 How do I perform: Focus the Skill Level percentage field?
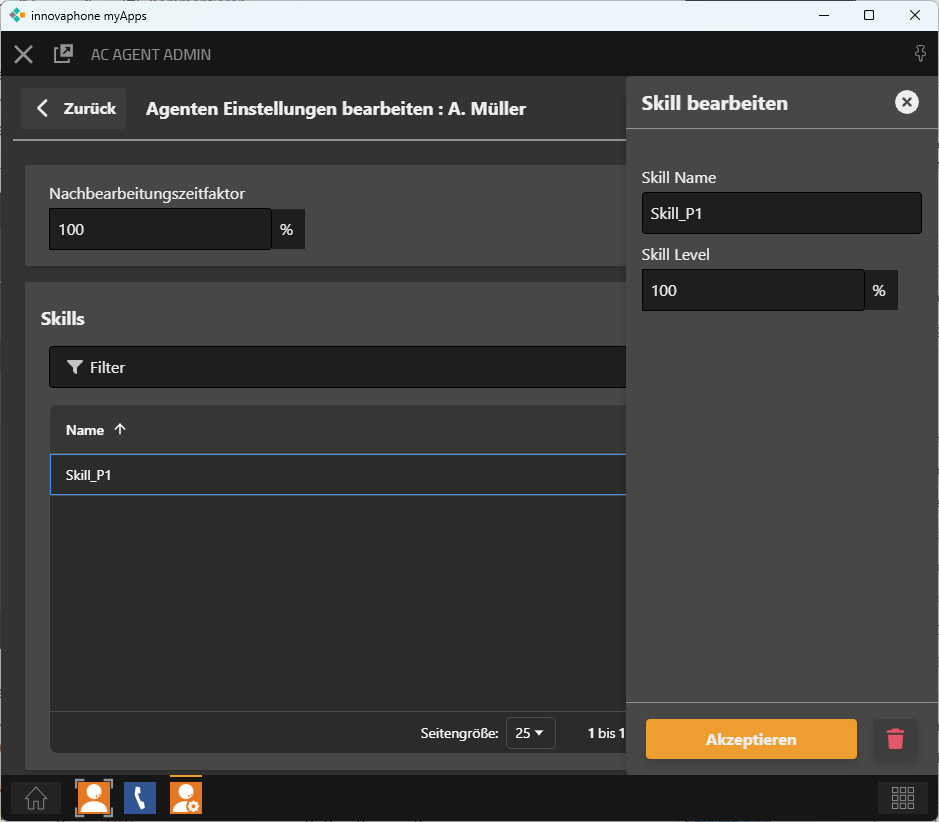[x=752, y=290]
